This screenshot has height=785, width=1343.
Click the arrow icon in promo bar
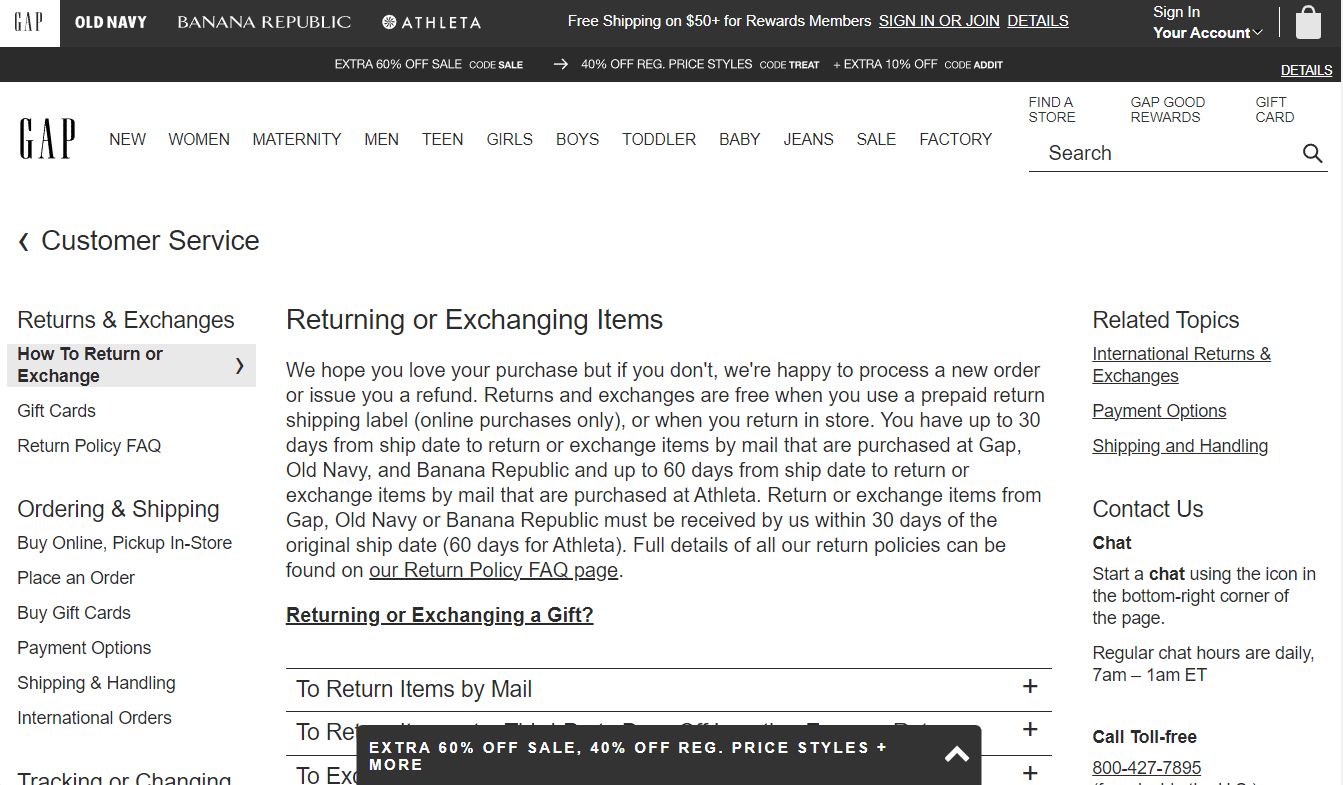(x=561, y=64)
